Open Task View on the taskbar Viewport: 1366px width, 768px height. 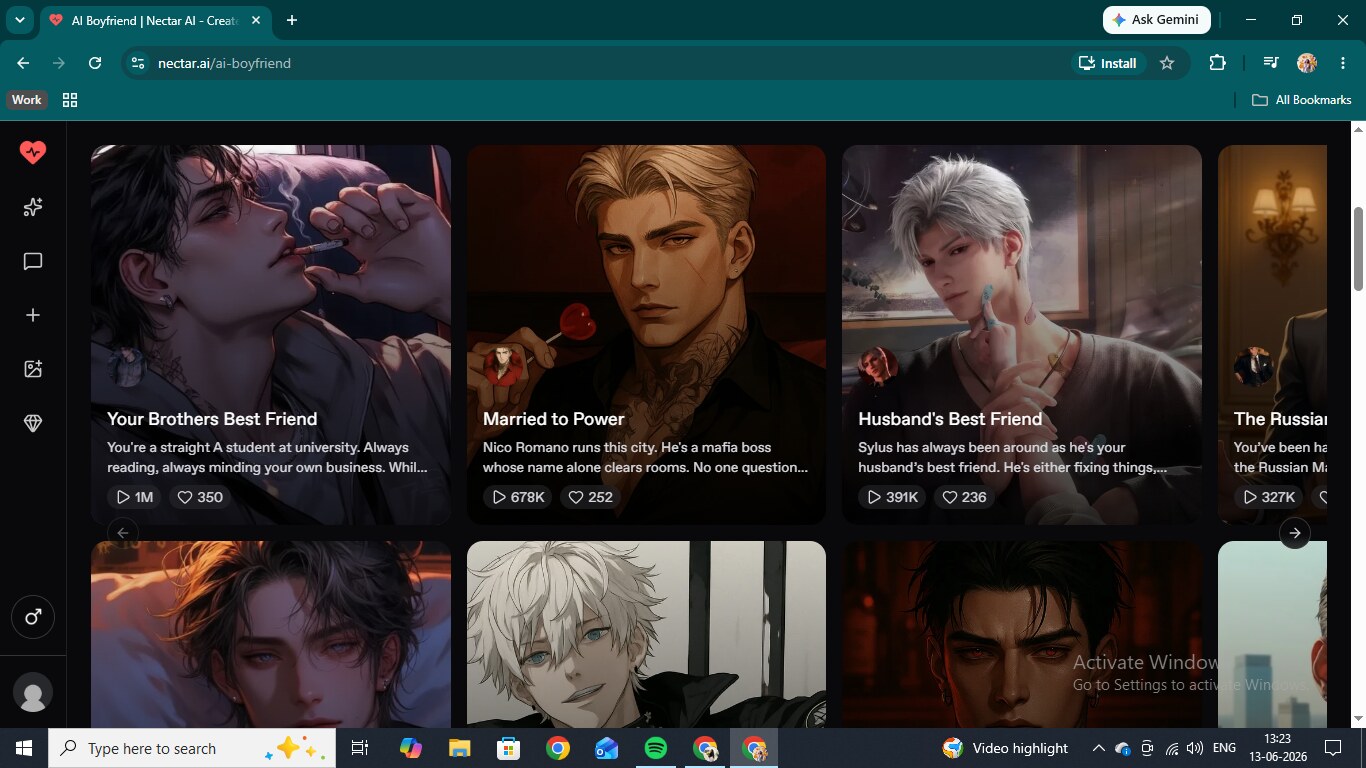[360, 748]
